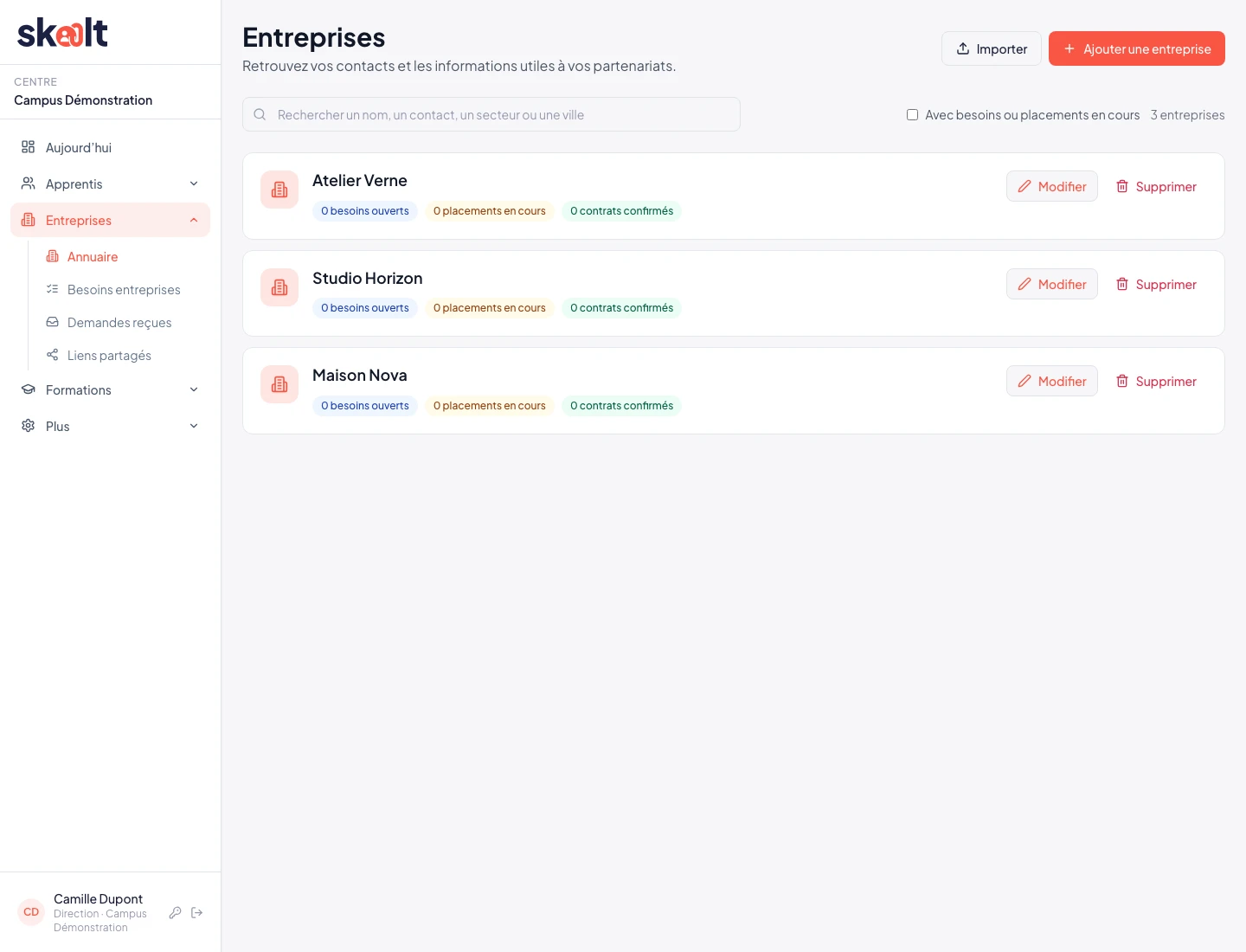
Task: Toggle 'Avec besoins ou placements en cours' checkbox
Action: pyautogui.click(x=912, y=114)
